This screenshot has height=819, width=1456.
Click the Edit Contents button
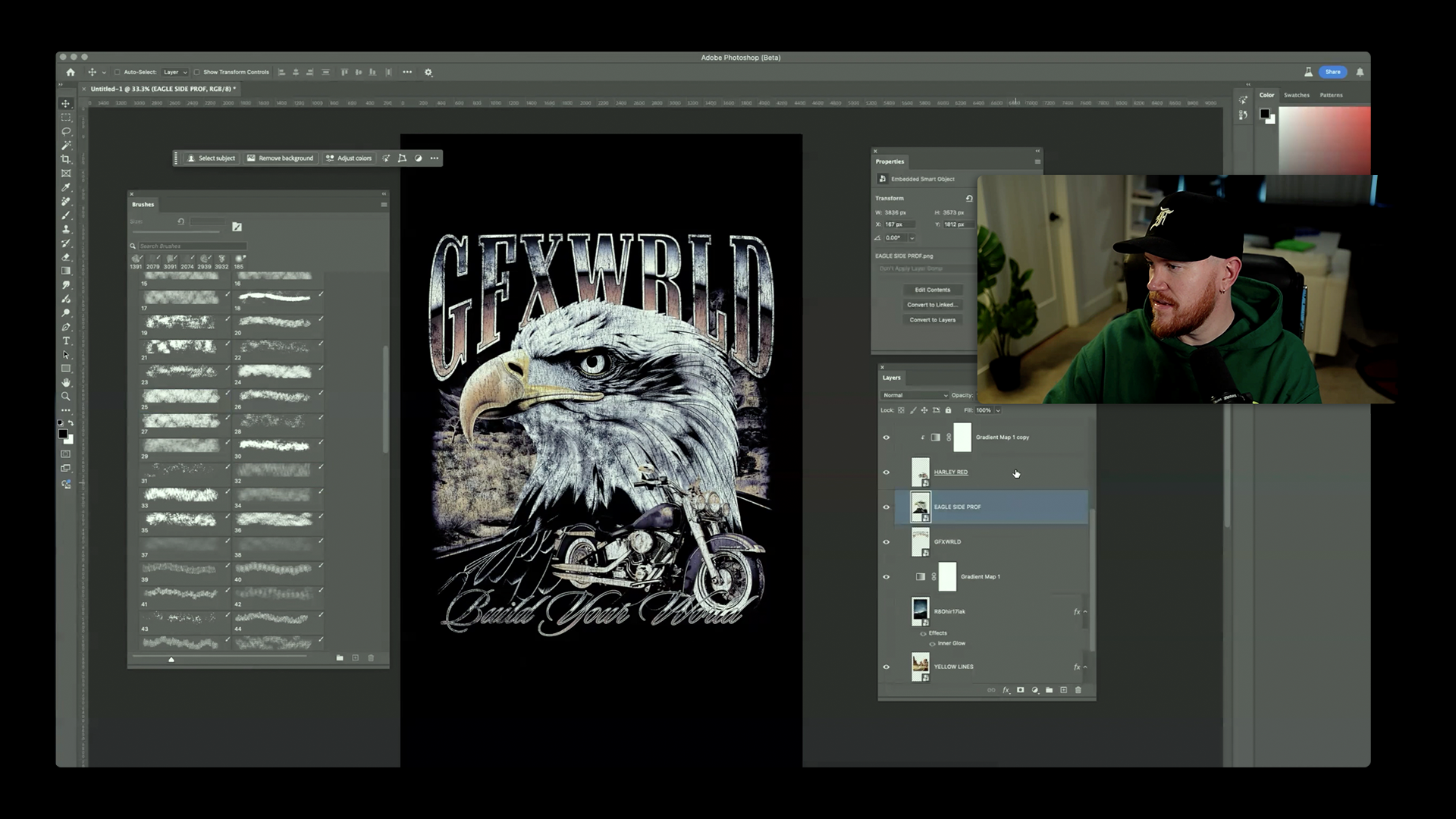[x=932, y=290]
